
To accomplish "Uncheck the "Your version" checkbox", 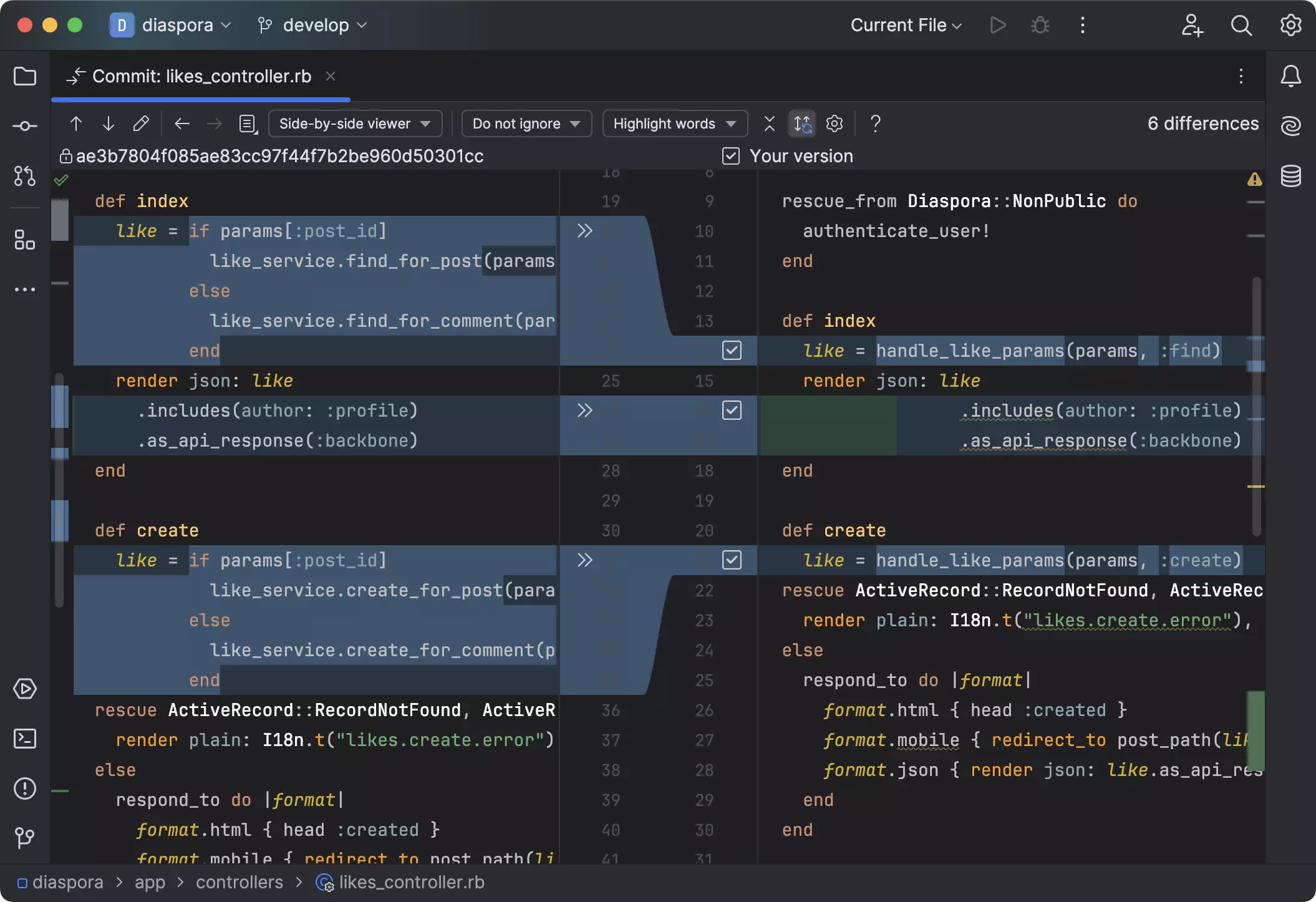I will [x=731, y=156].
